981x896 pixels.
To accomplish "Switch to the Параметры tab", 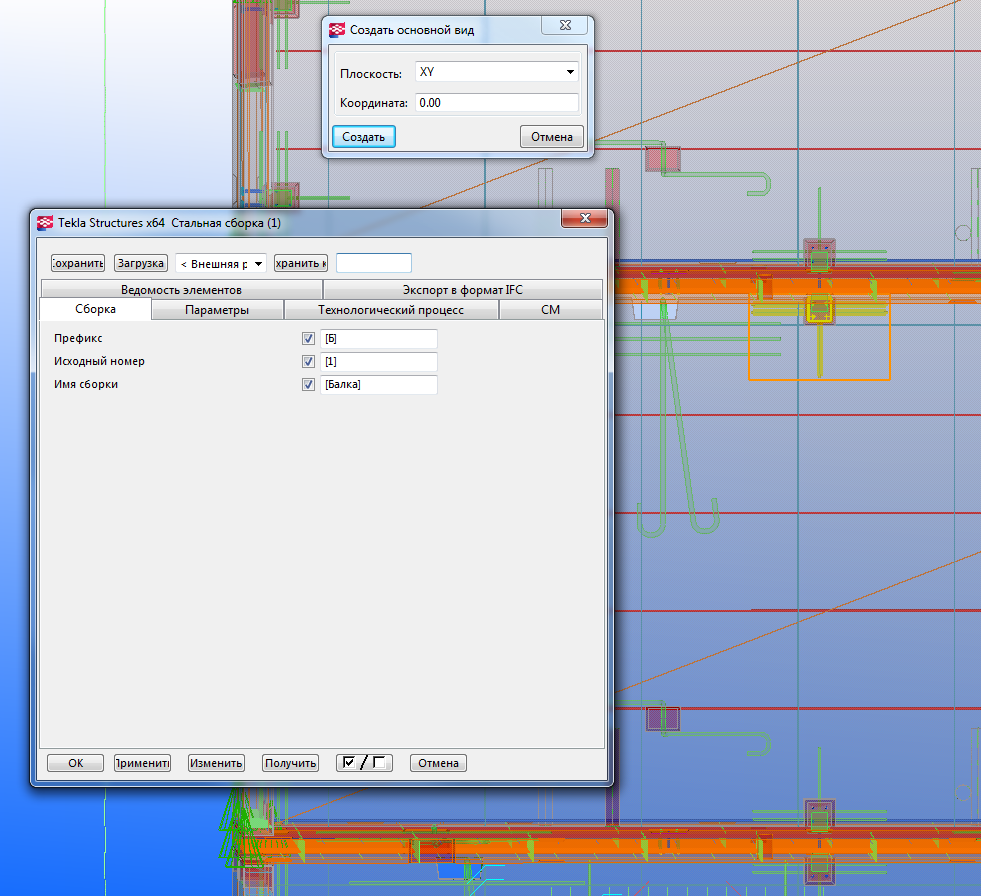I will [x=217, y=310].
